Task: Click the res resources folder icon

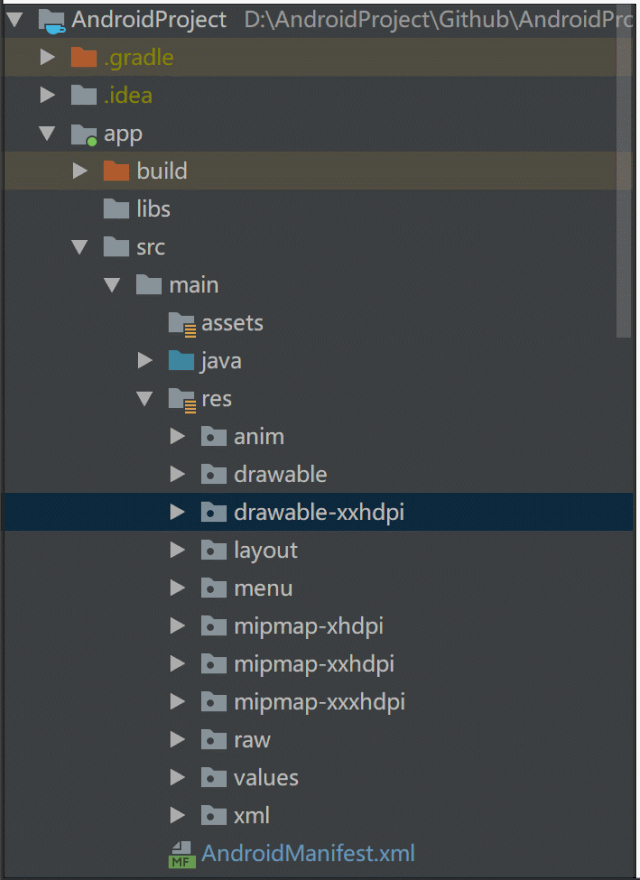Action: [x=181, y=398]
